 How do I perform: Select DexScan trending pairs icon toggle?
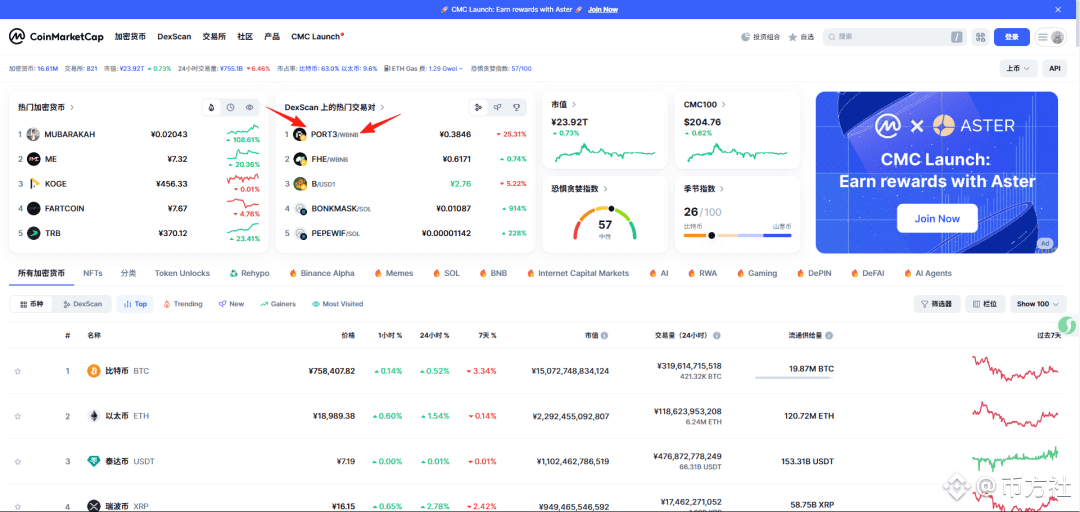[x=478, y=107]
